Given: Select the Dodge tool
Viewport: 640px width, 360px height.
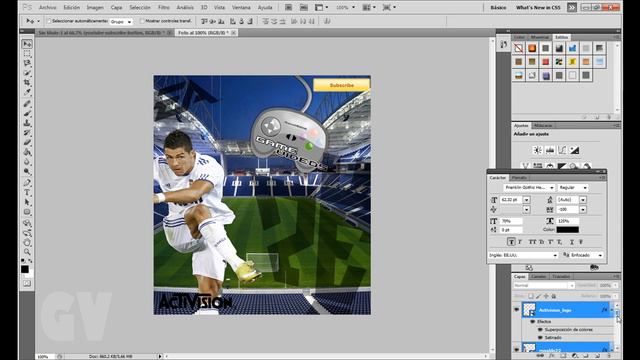Looking at the screenshot, I should click(27, 172).
